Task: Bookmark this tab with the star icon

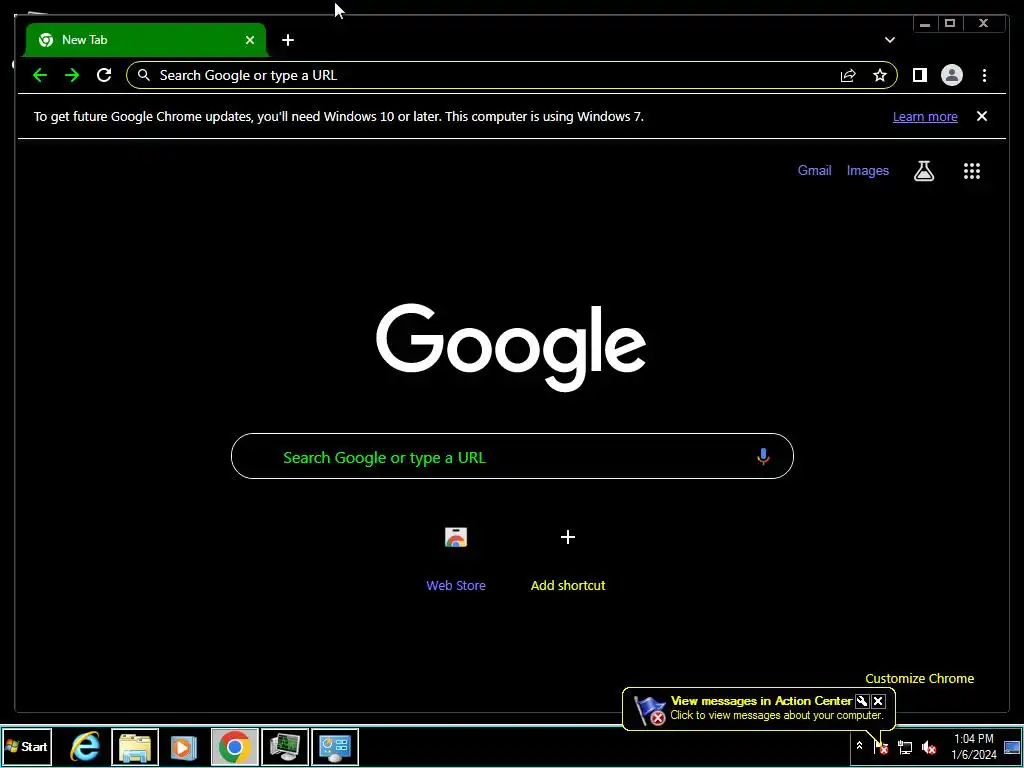Action: (880, 75)
